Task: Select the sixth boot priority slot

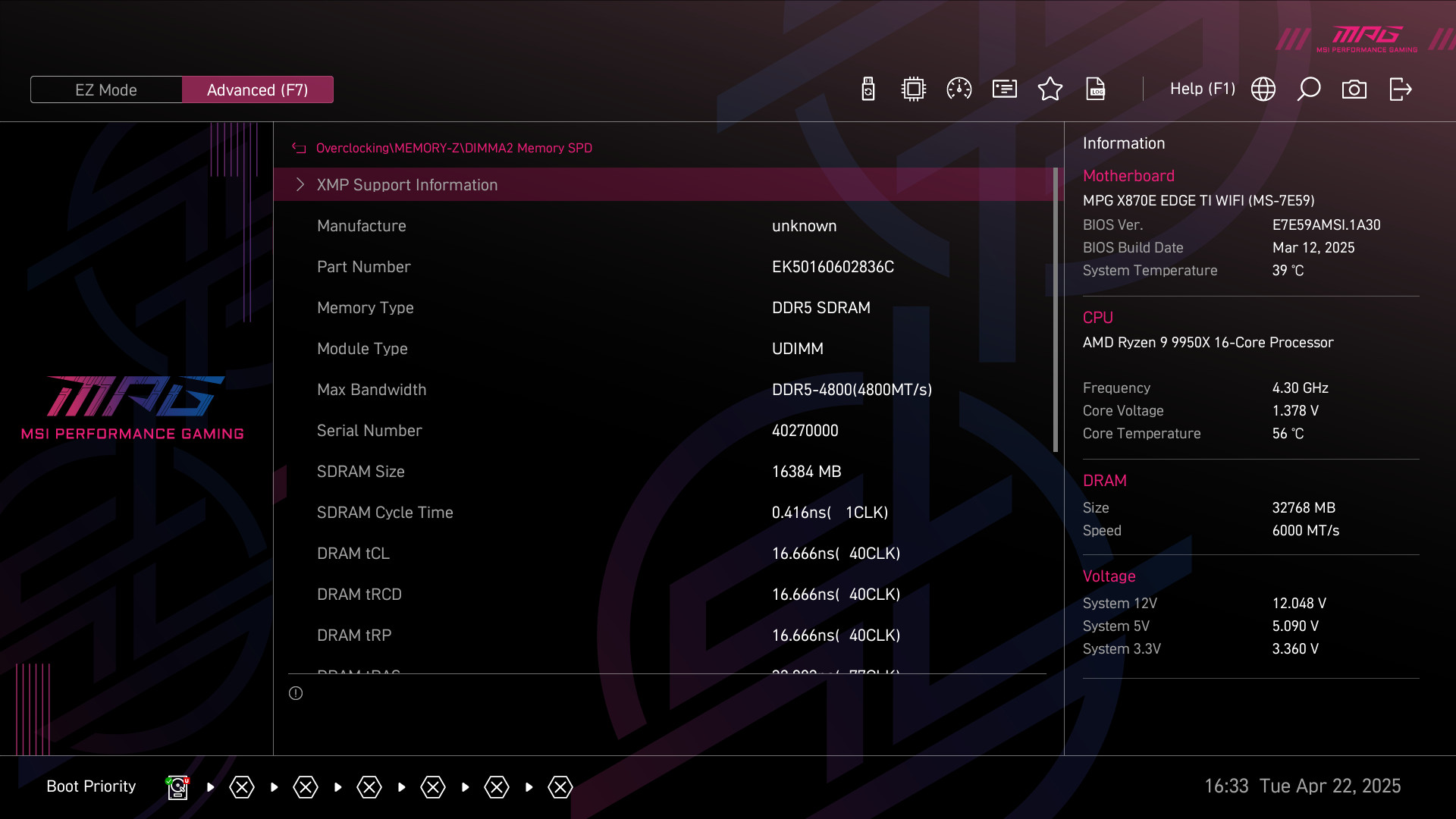Action: point(497,787)
